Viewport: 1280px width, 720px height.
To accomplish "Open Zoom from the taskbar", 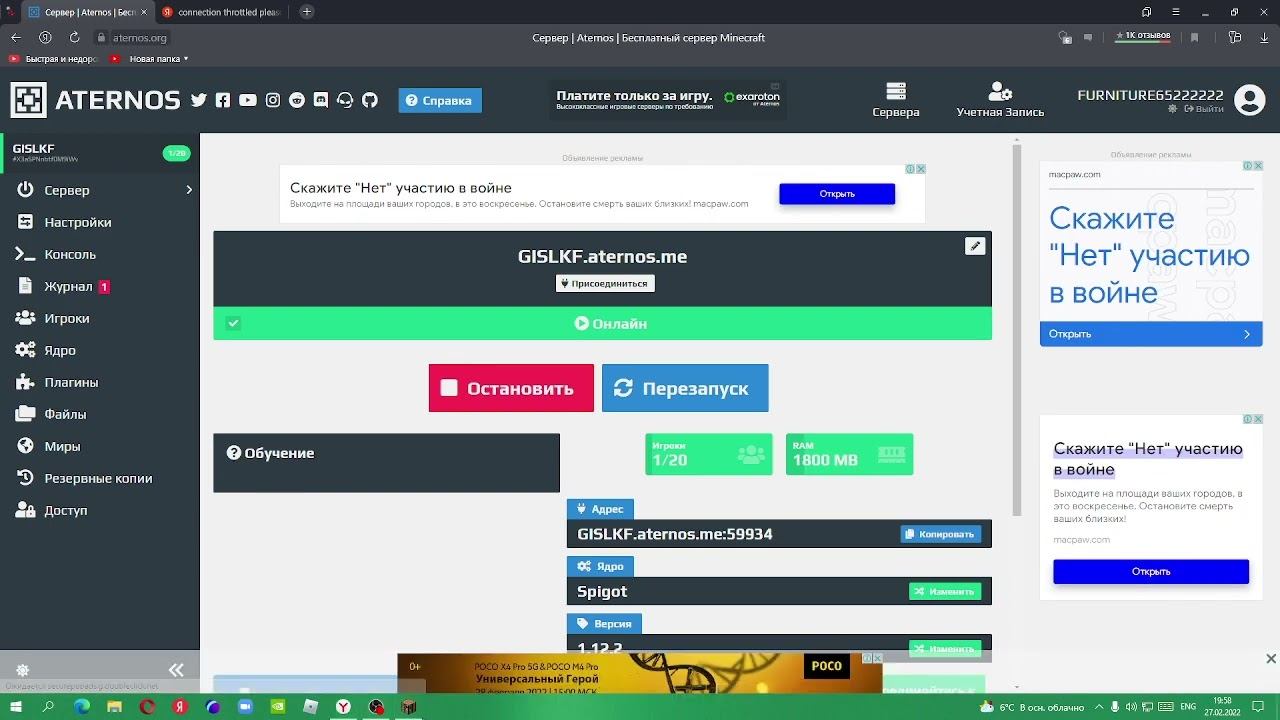I will pos(245,707).
